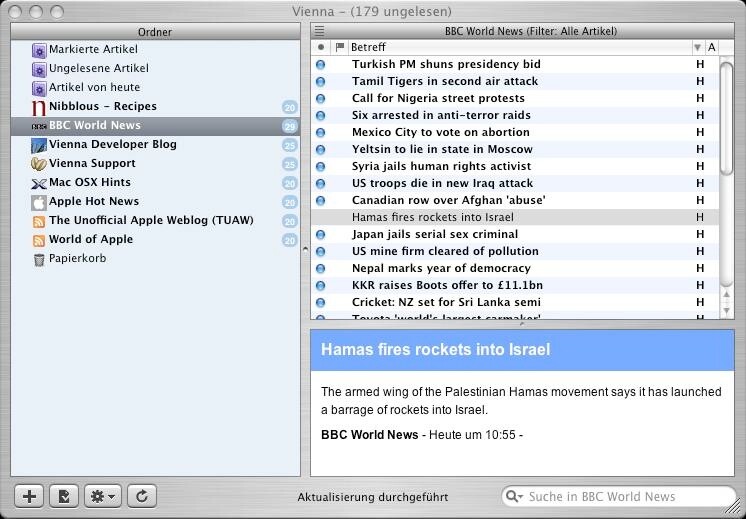The height and width of the screenshot is (519, 746).
Task: Toggle unread dot for Turkish PM article
Action: [x=321, y=64]
